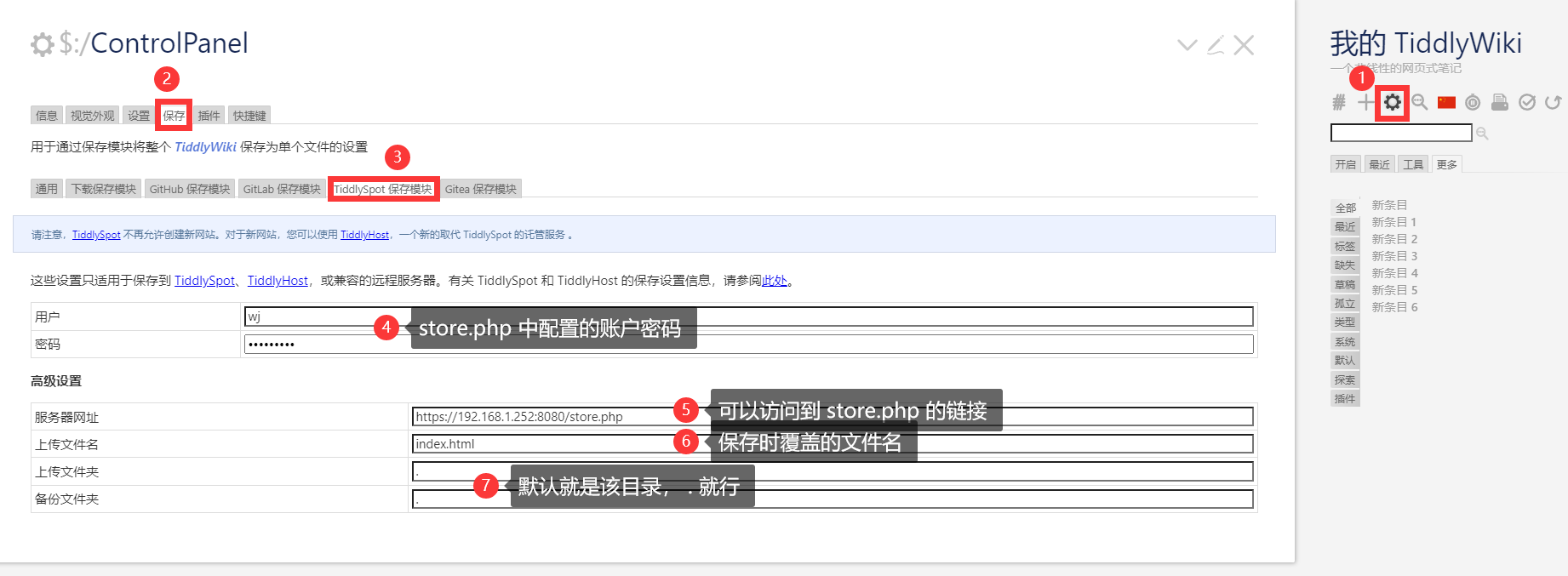Open the Gitea 保存模块 sub-tab
1568x576 pixels.
point(481,189)
